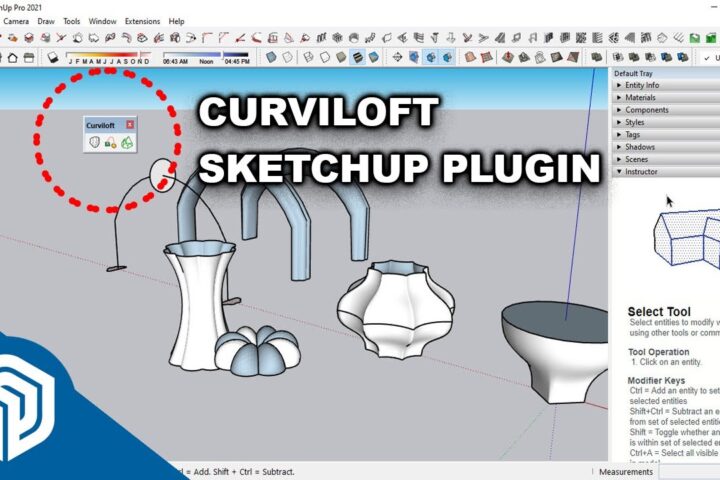Open the Help menu

176,21
